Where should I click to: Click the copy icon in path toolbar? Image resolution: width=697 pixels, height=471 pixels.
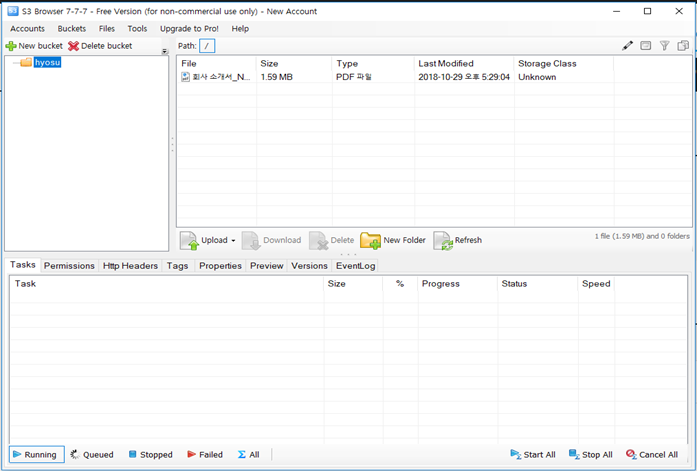pyautogui.click(x=683, y=46)
